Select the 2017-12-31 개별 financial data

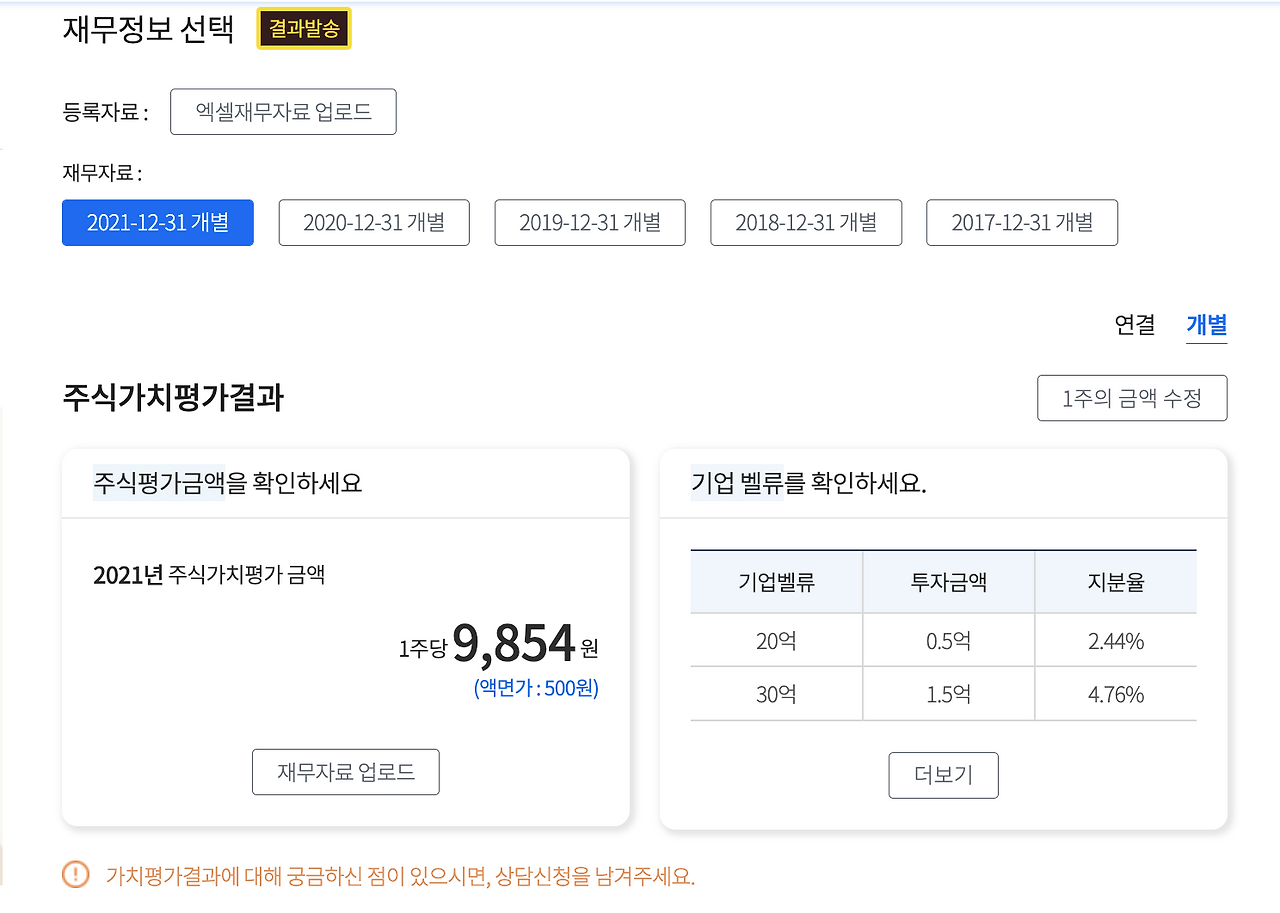pyautogui.click(x=1021, y=222)
